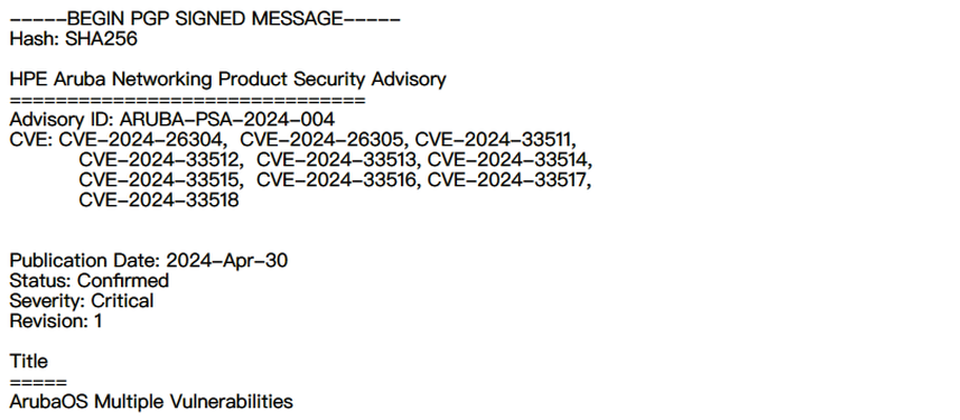Click the Status: Confirmed line
960x420 pixels.
89,281
